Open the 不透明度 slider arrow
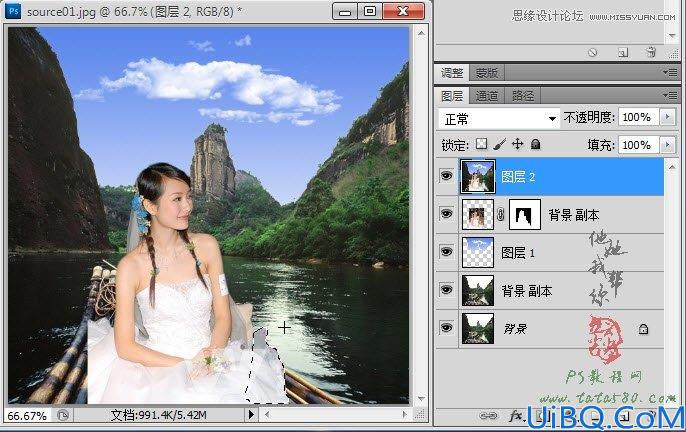The height and width of the screenshot is (432, 686). click(668, 117)
